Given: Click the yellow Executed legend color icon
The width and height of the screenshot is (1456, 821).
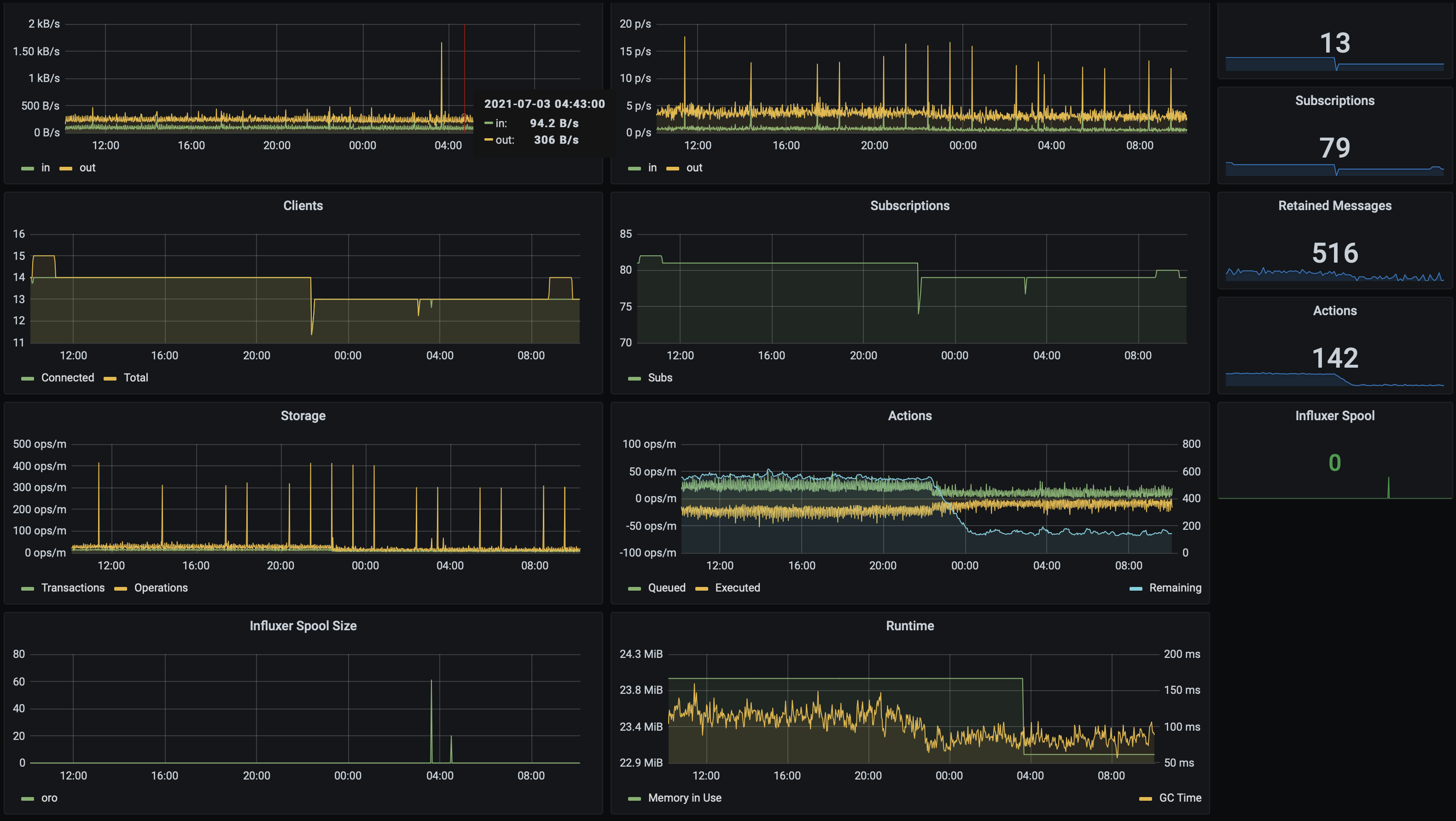Looking at the screenshot, I should click(701, 589).
